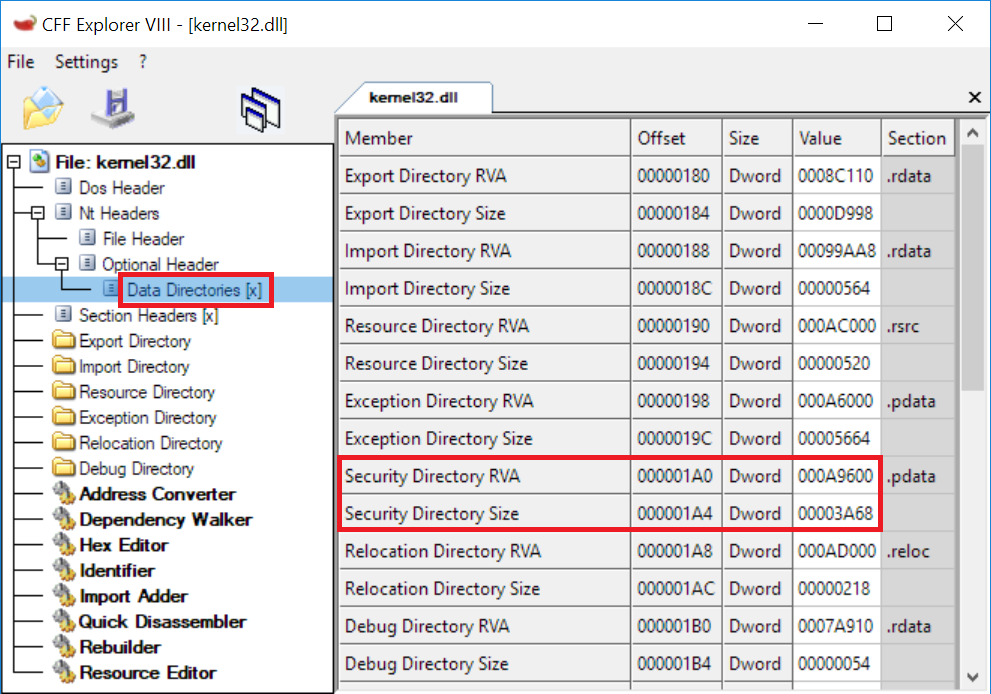The height and width of the screenshot is (694, 991).
Task: Close the kernel32.dll tab panel
Action: click(x=975, y=97)
